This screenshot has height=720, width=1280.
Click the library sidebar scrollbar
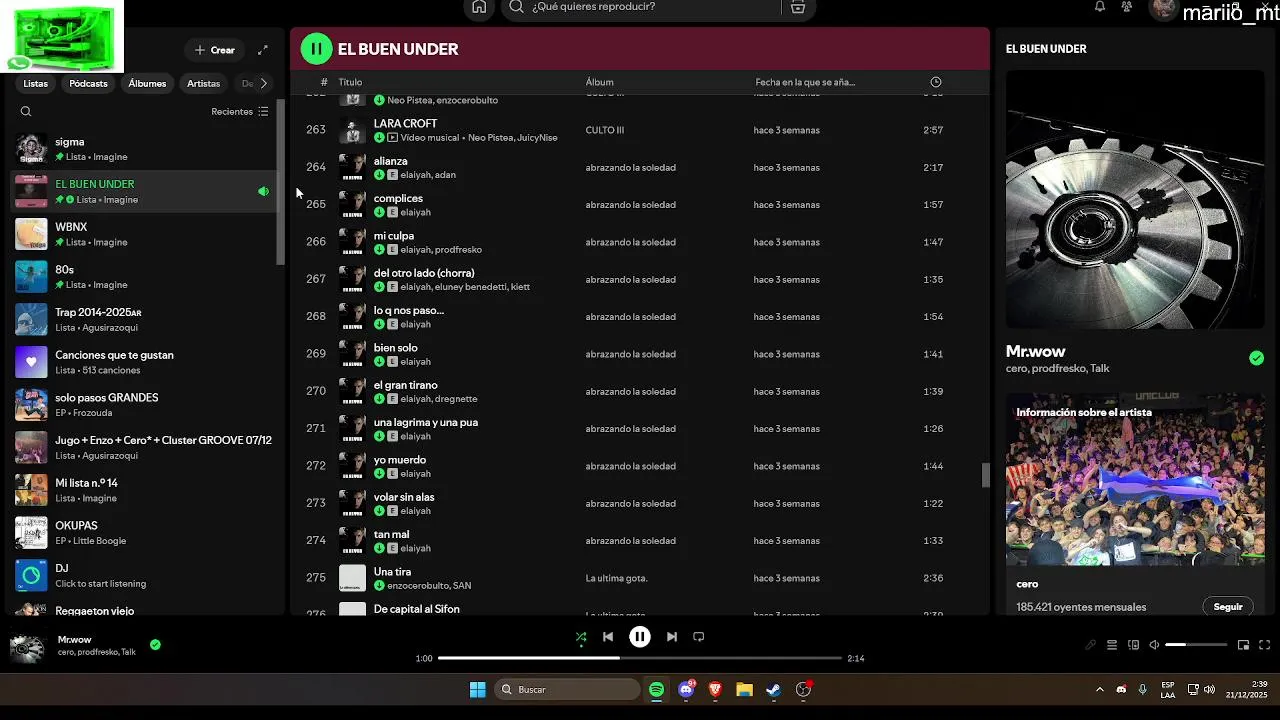tap(281, 183)
